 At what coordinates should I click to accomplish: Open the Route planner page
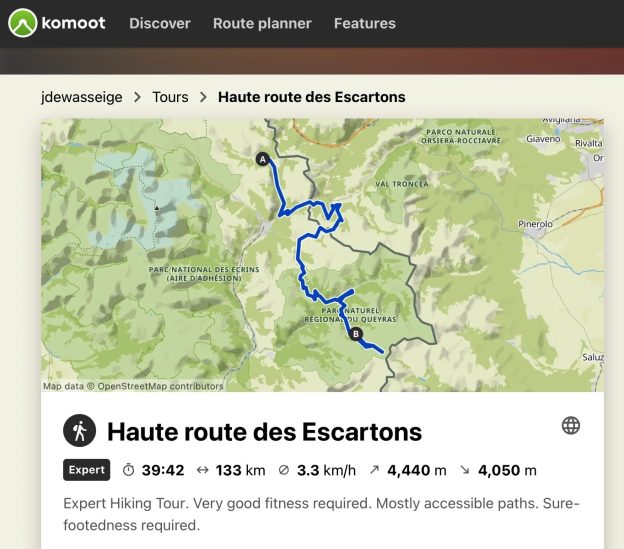point(262,23)
